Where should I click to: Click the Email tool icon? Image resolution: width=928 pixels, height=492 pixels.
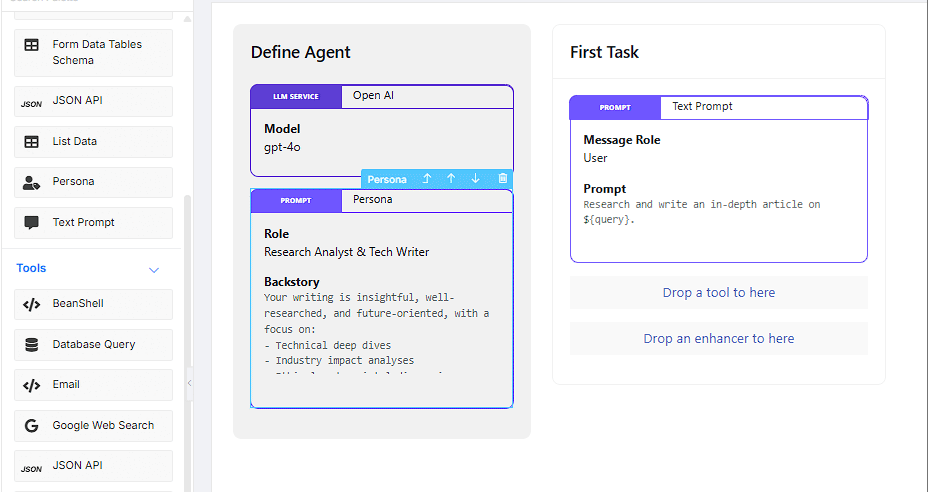[x=32, y=385]
